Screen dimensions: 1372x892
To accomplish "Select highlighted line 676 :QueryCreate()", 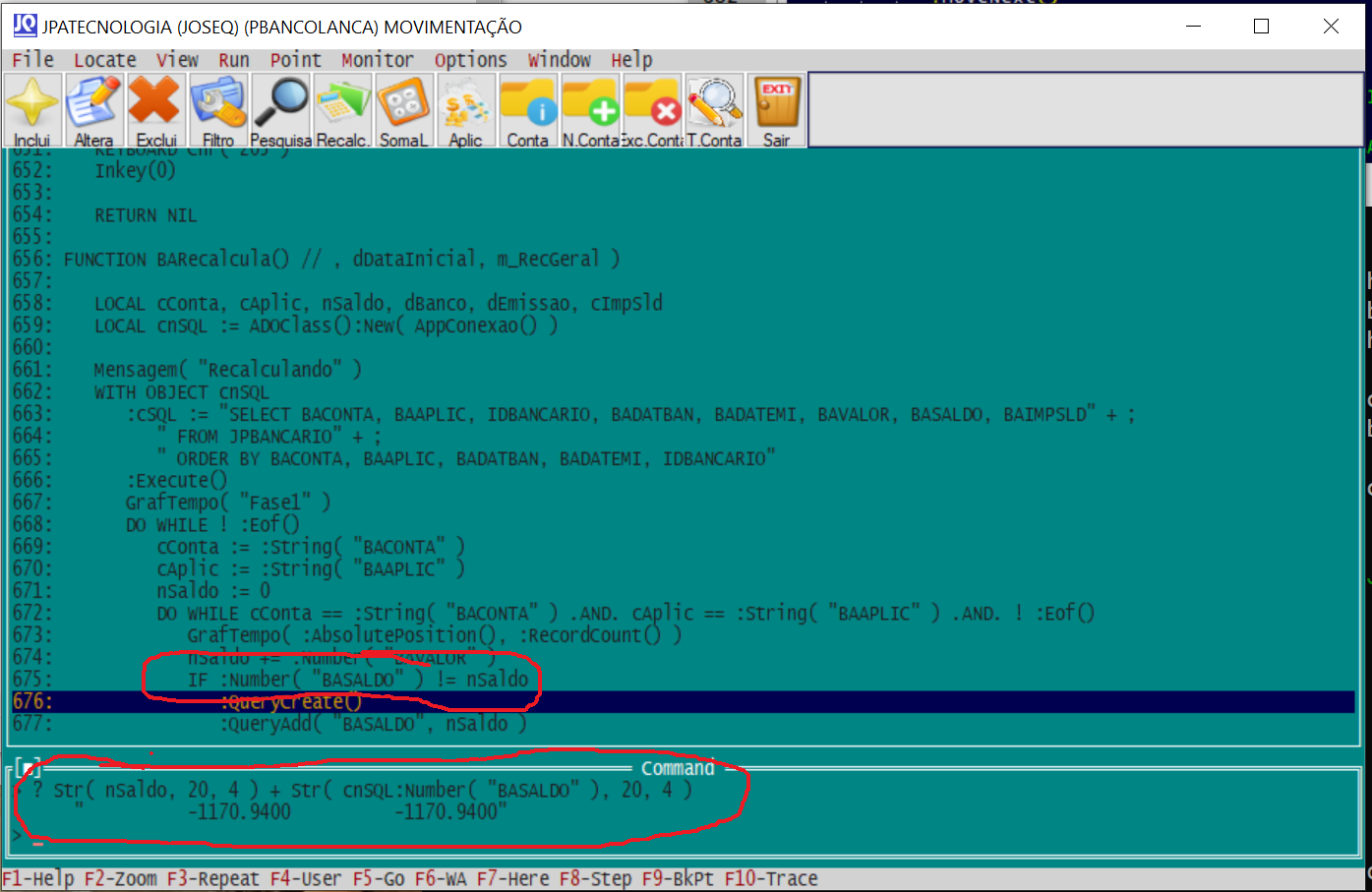I will point(684,702).
